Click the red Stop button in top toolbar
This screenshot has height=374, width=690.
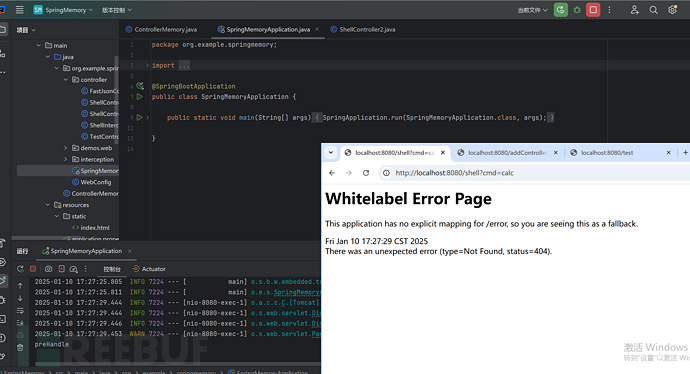click(x=593, y=10)
